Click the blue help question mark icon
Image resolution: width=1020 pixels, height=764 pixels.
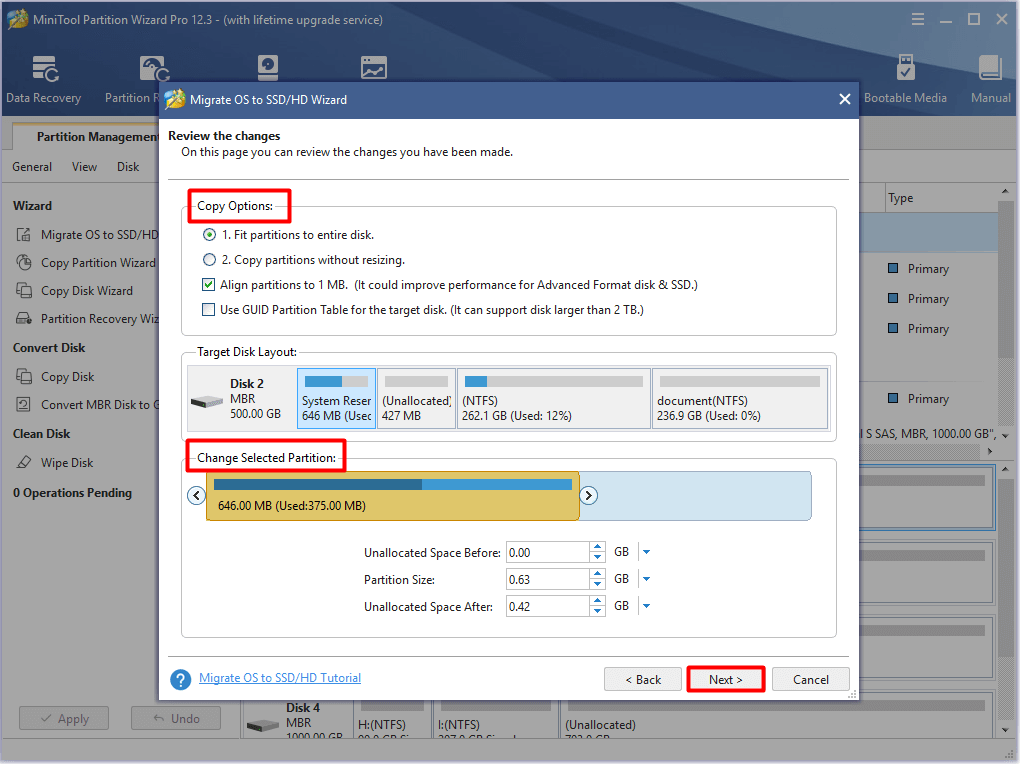pyautogui.click(x=180, y=679)
